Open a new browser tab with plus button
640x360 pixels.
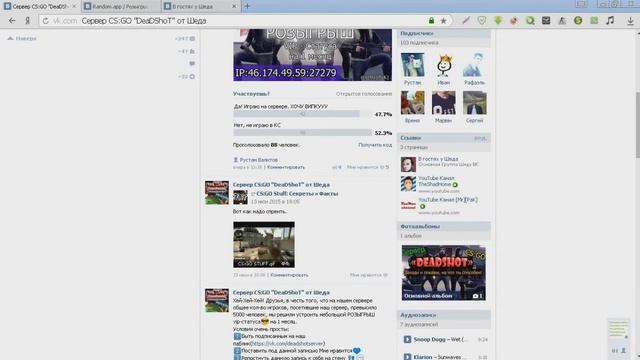point(247,6)
